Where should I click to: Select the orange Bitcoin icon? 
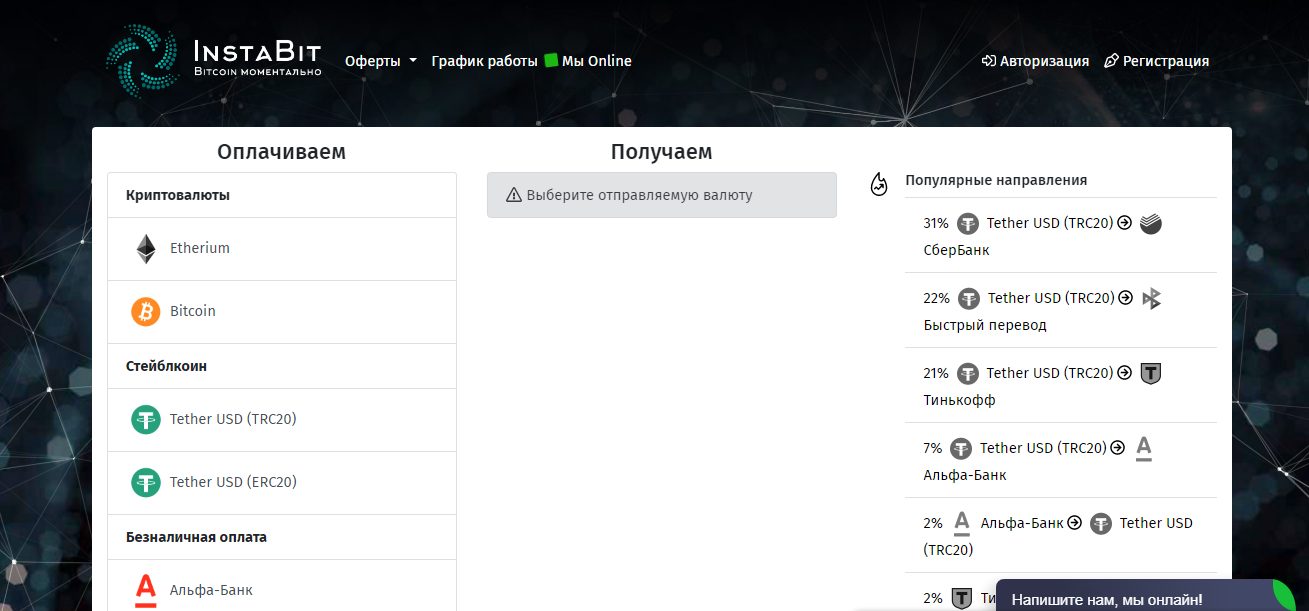pyautogui.click(x=146, y=312)
